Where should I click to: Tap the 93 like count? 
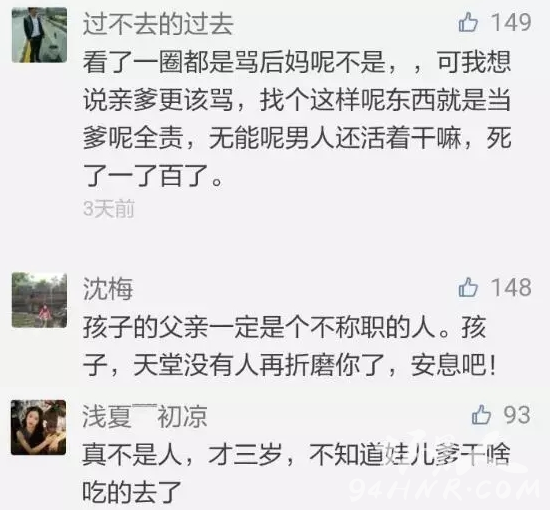[517, 415]
